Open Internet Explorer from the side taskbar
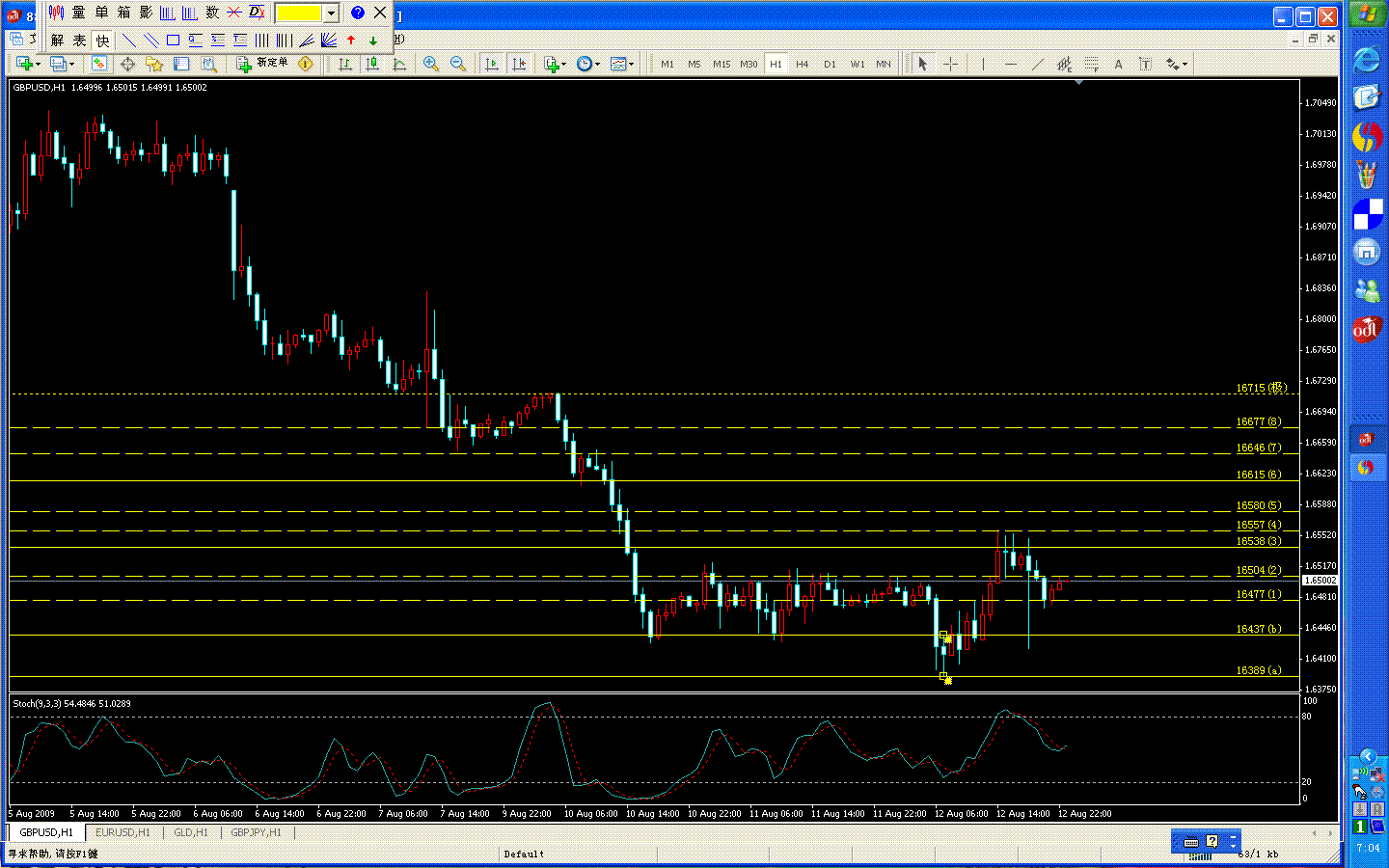Screen dimensions: 1389x868 1367,60
